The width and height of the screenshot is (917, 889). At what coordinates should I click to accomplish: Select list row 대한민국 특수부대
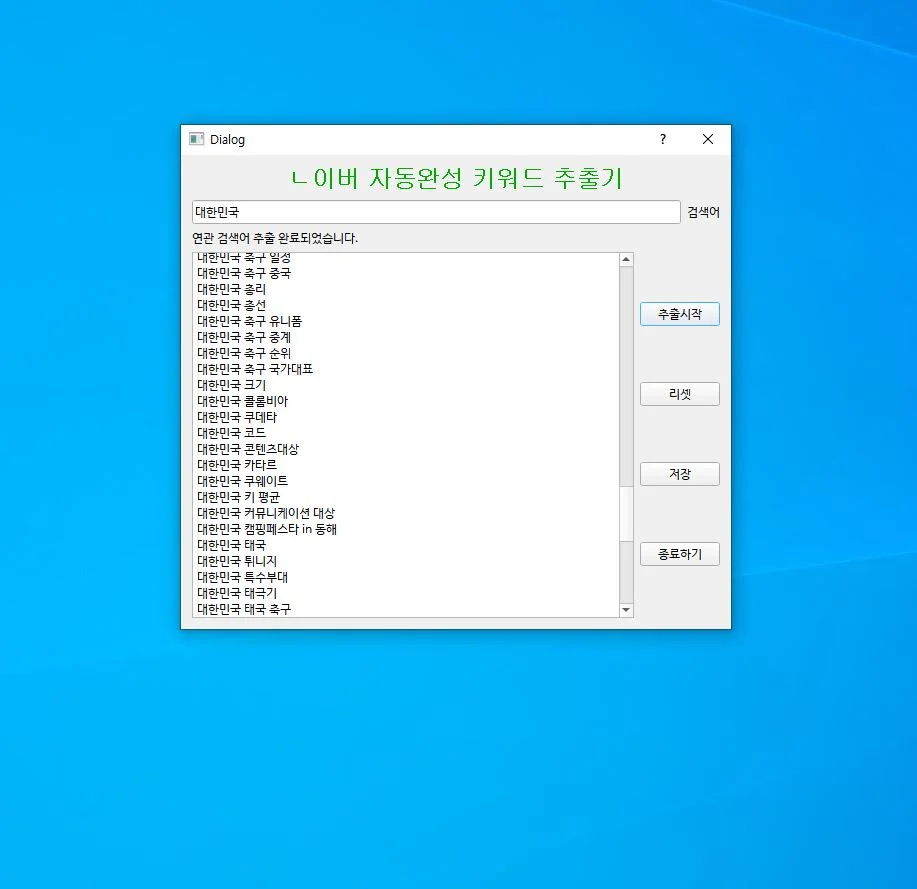pos(405,577)
